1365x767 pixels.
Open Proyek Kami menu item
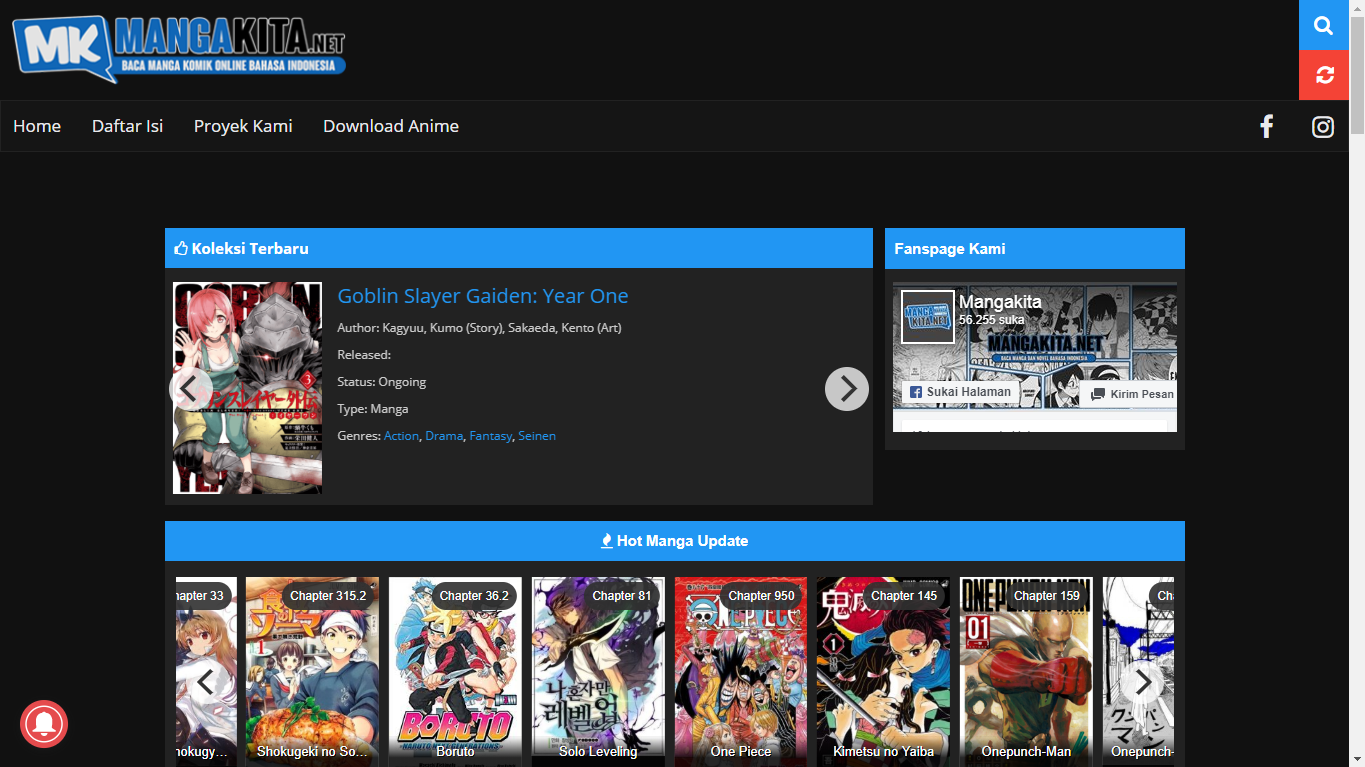[x=243, y=126]
